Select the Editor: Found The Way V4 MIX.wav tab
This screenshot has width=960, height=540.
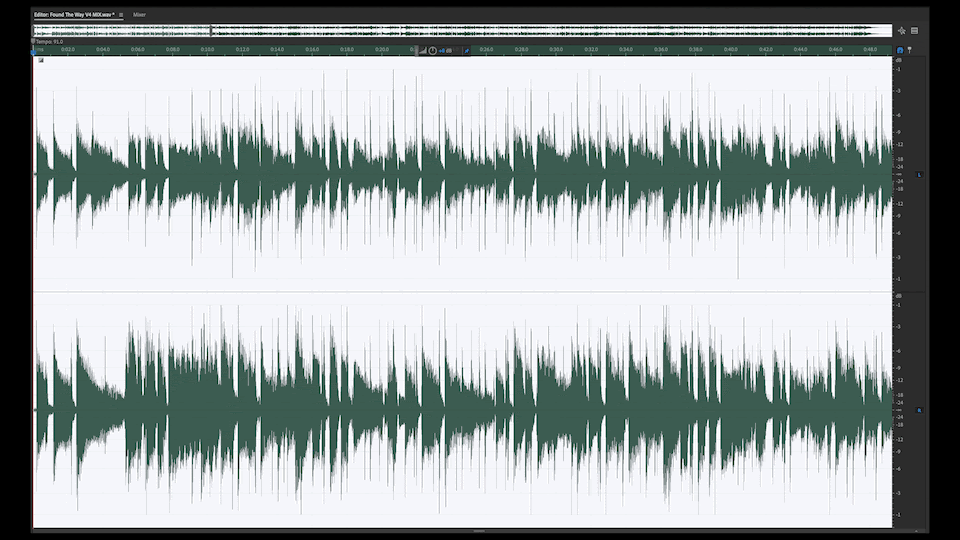(74, 15)
